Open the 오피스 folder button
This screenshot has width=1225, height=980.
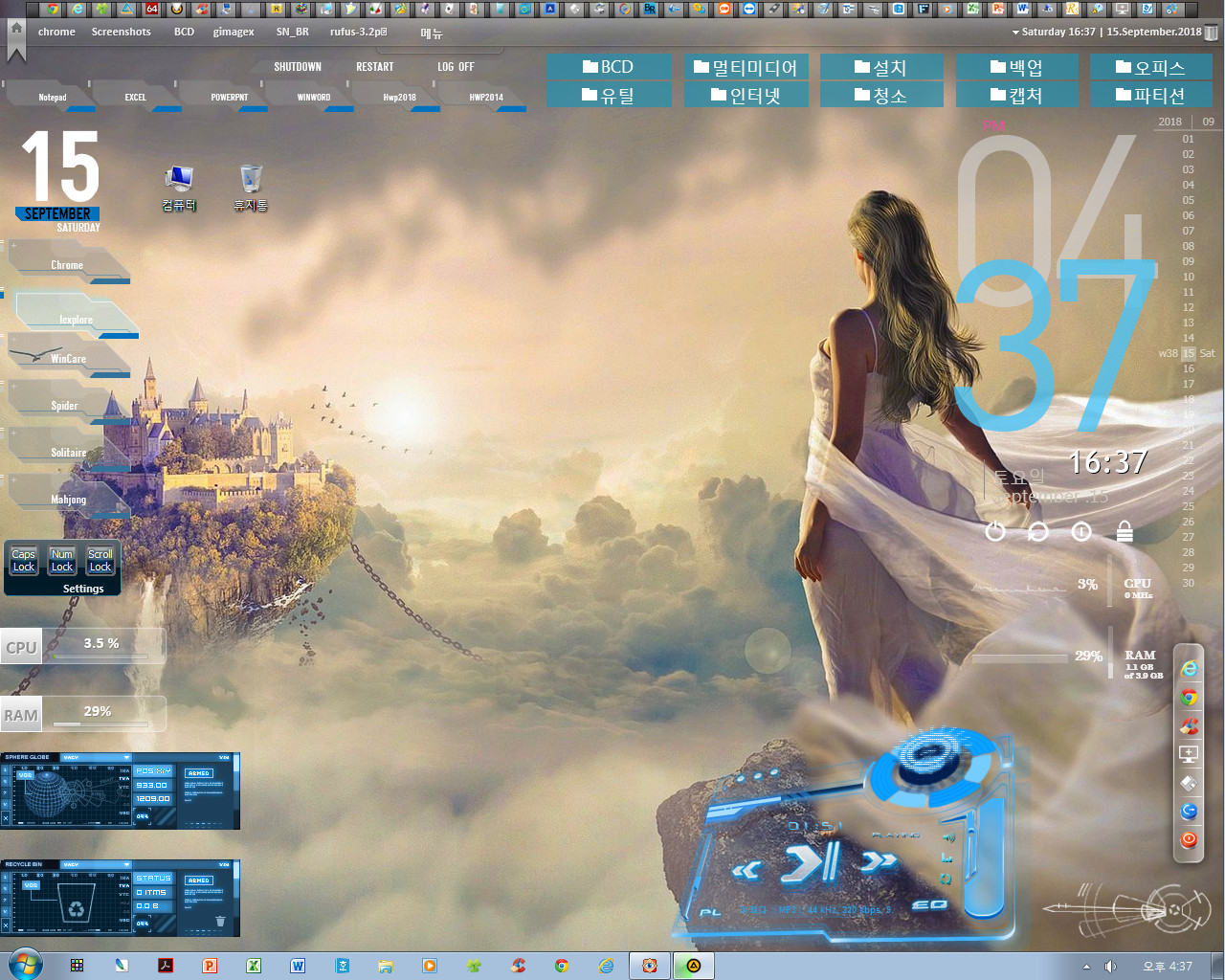point(1150,67)
